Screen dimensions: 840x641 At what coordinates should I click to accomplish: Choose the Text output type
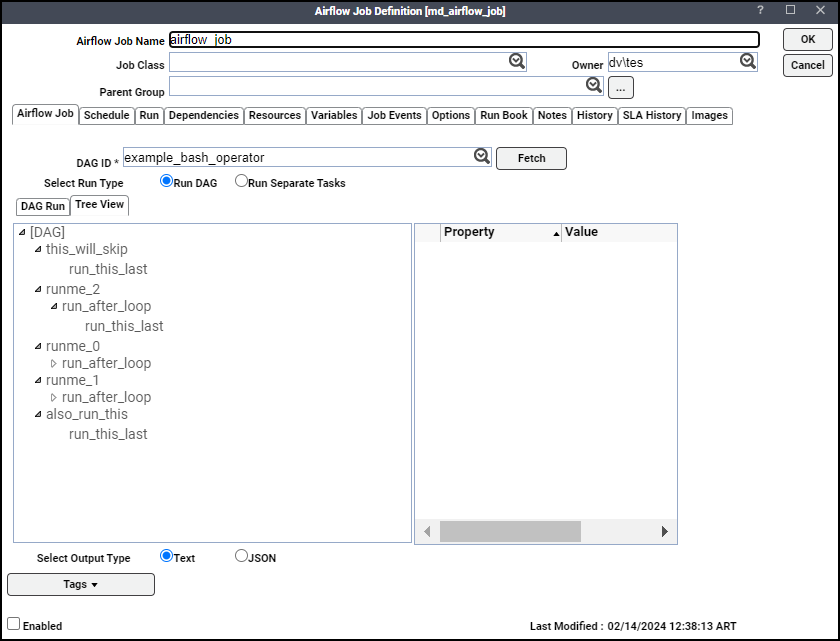pyautogui.click(x=167, y=556)
